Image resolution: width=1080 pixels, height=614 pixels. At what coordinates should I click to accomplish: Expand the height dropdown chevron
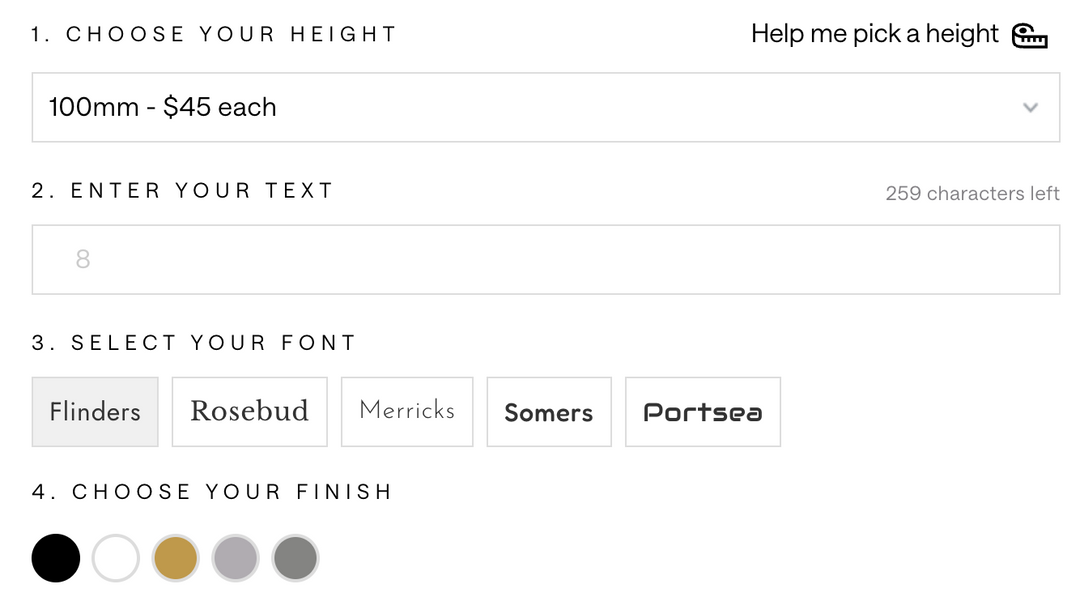click(1030, 108)
